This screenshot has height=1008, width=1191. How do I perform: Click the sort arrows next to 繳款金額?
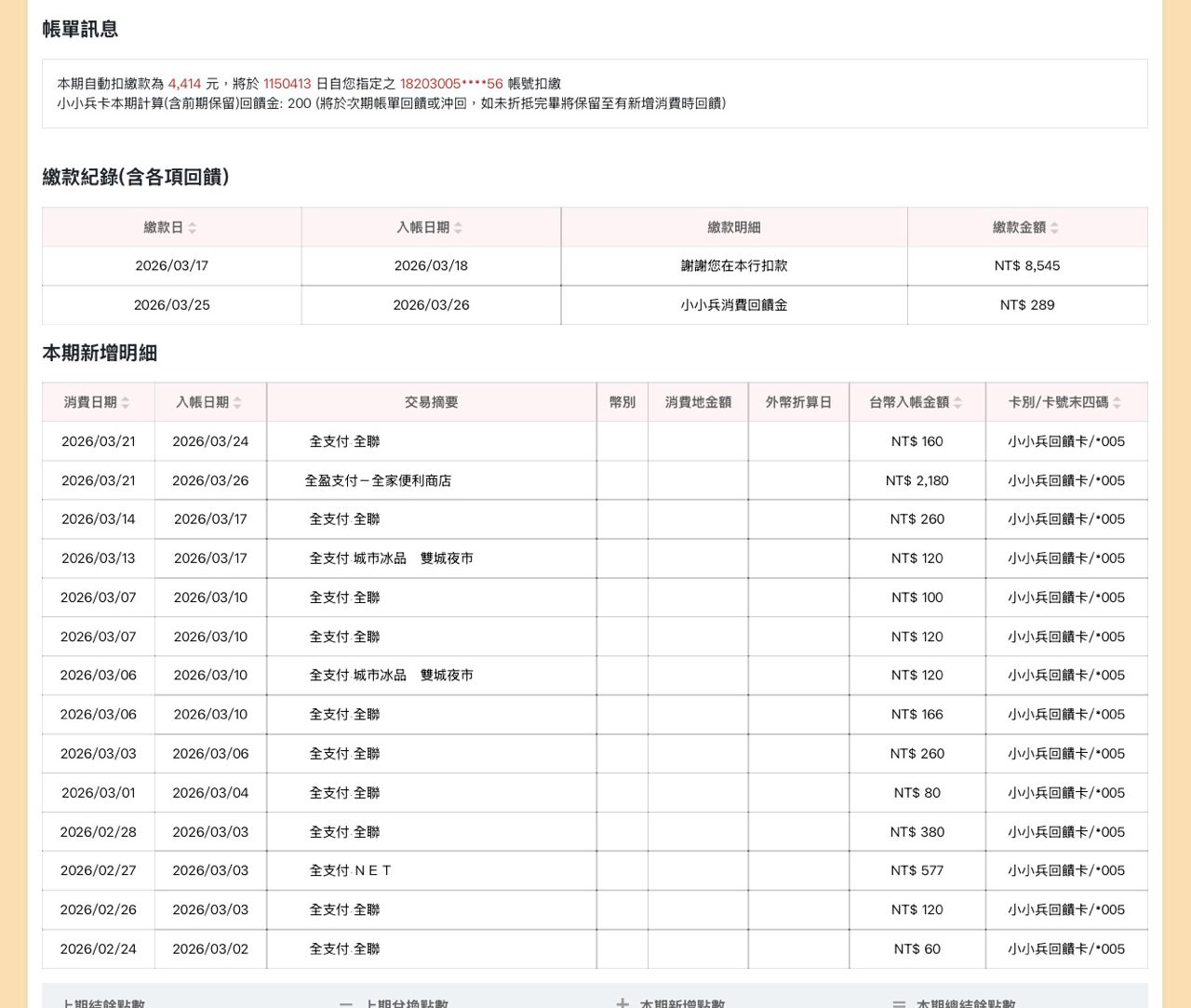coord(1054,228)
